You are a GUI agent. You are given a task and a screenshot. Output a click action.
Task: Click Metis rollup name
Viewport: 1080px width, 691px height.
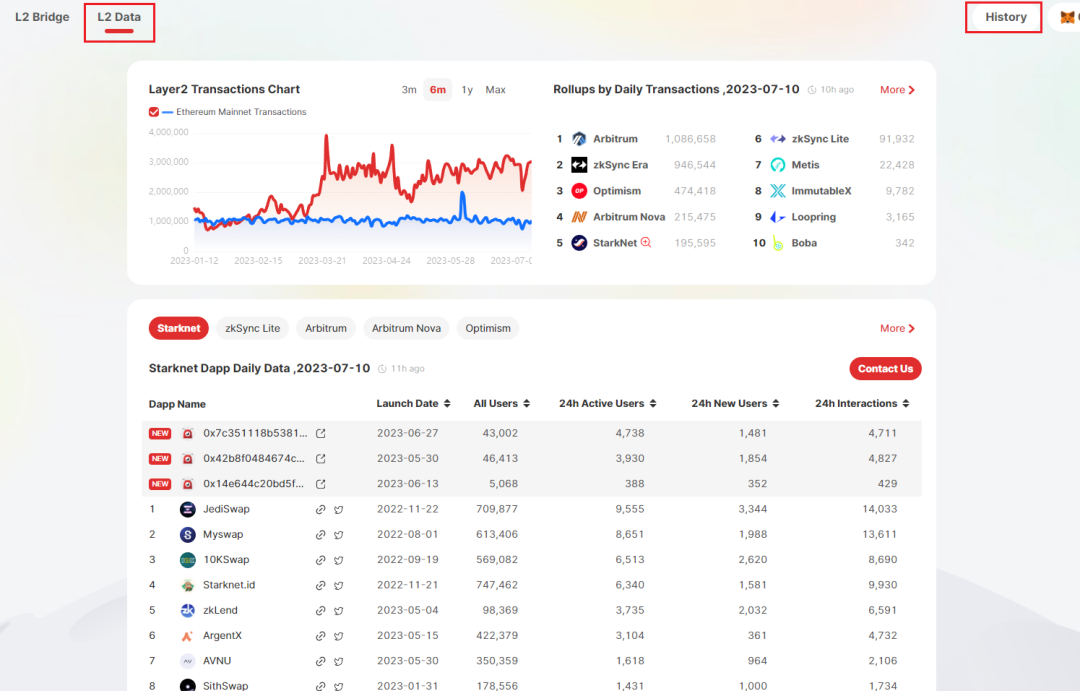(805, 165)
